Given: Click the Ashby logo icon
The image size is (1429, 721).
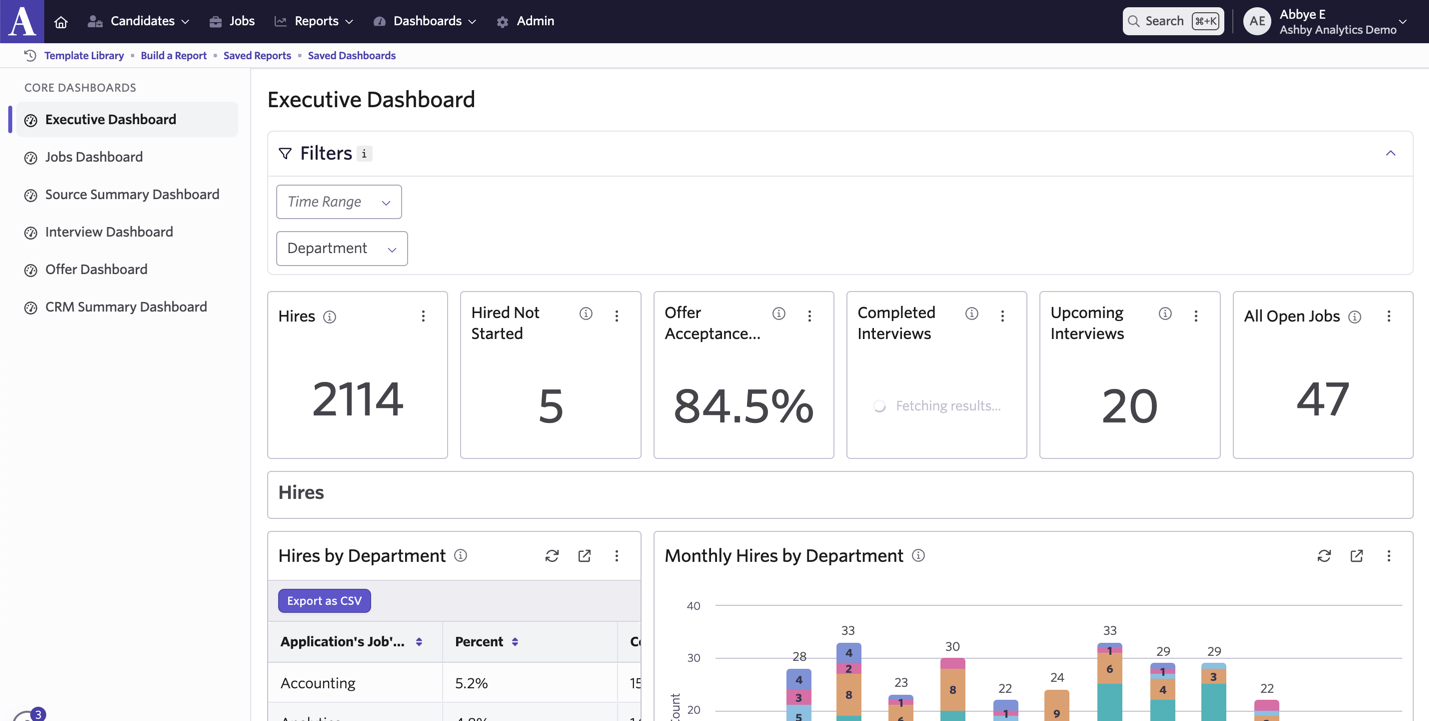Looking at the screenshot, I should [22, 21].
